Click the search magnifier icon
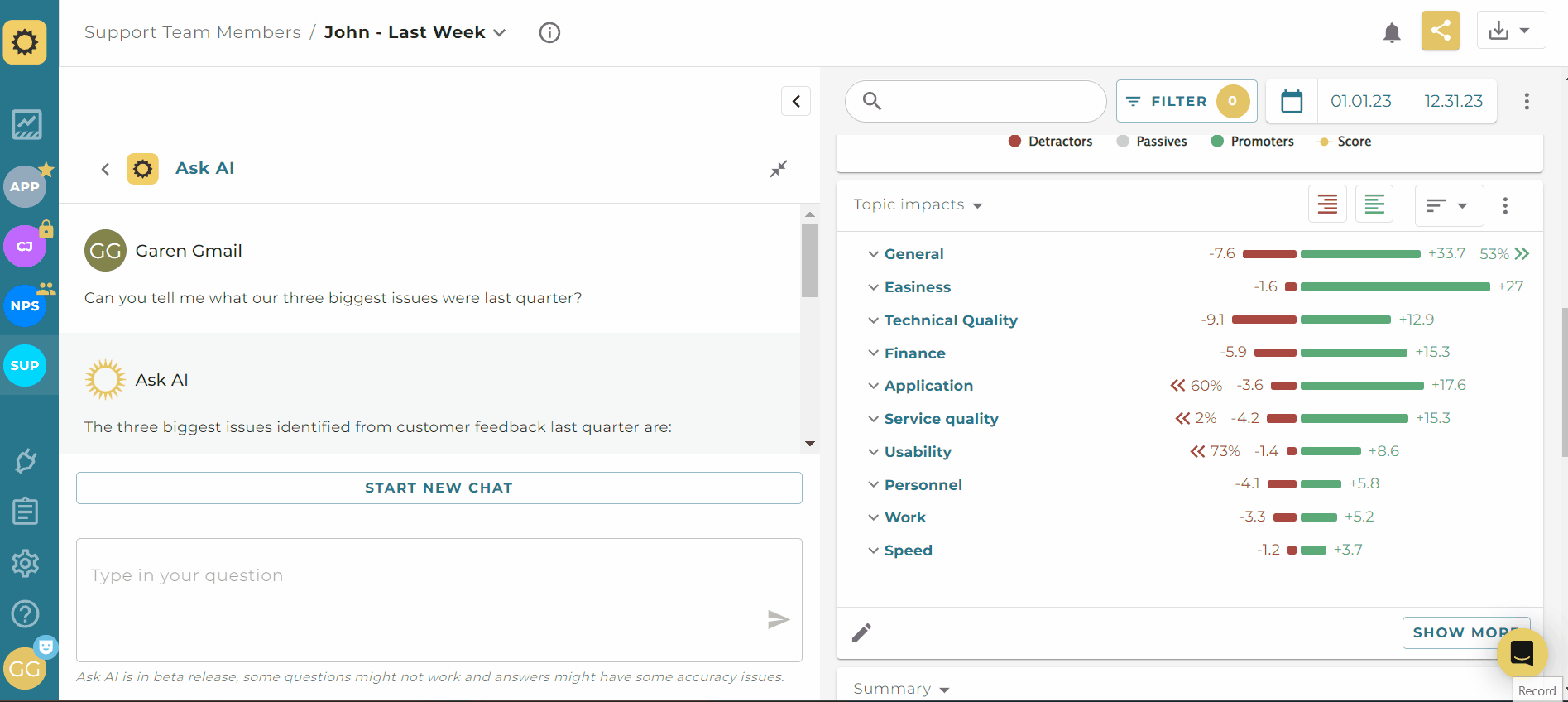Viewport: 1568px width, 702px height. [x=872, y=101]
